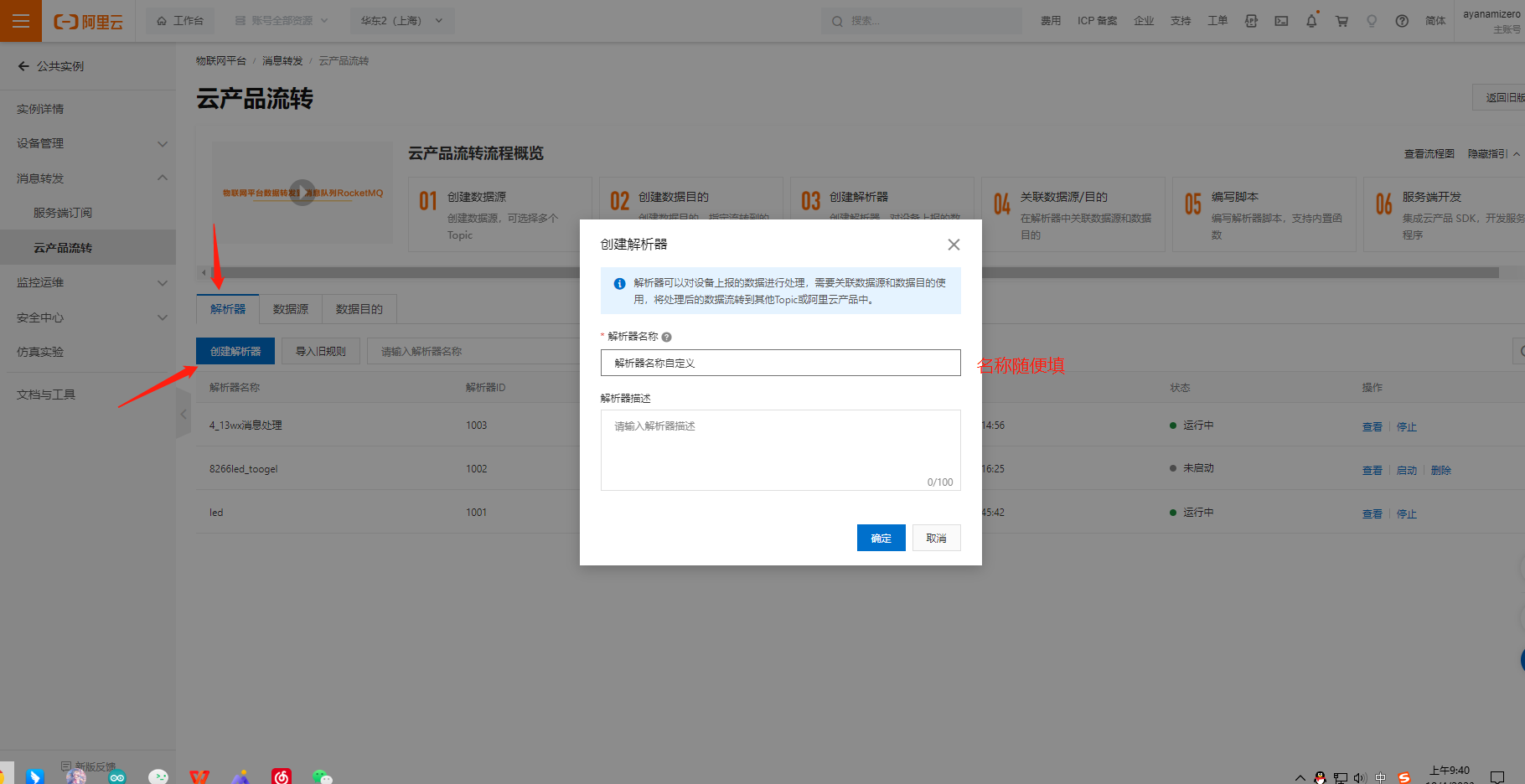Expand the 设备管理 sidebar section
1525x784 pixels.
click(x=163, y=143)
